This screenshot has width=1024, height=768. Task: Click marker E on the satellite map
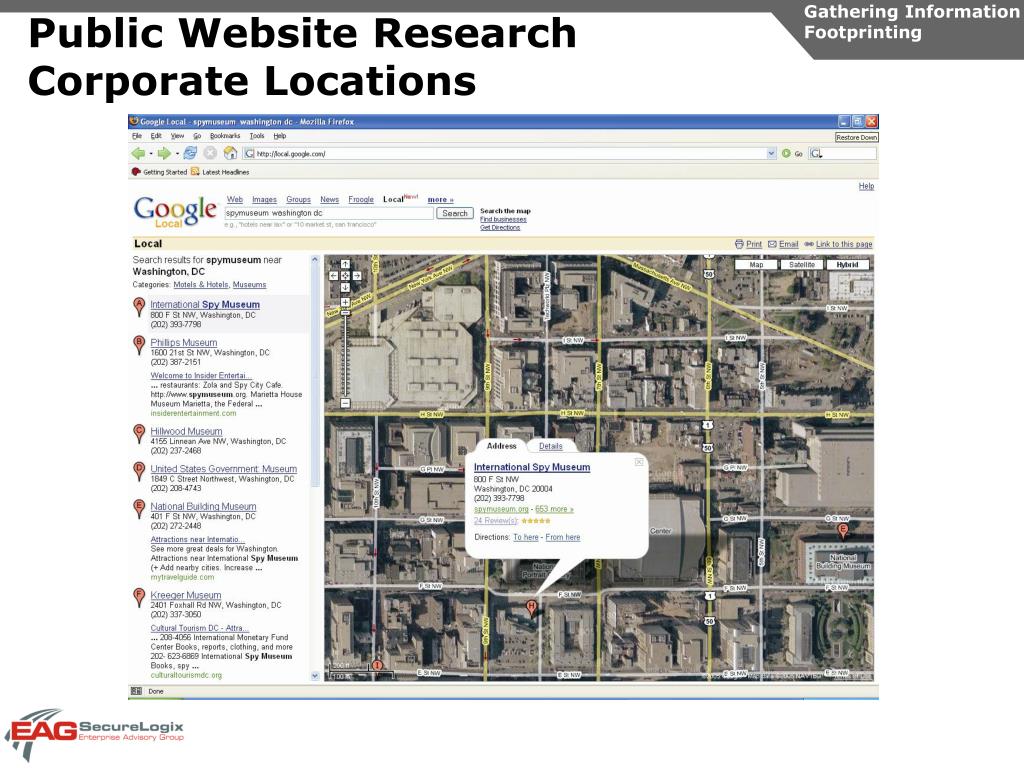pyautogui.click(x=843, y=530)
